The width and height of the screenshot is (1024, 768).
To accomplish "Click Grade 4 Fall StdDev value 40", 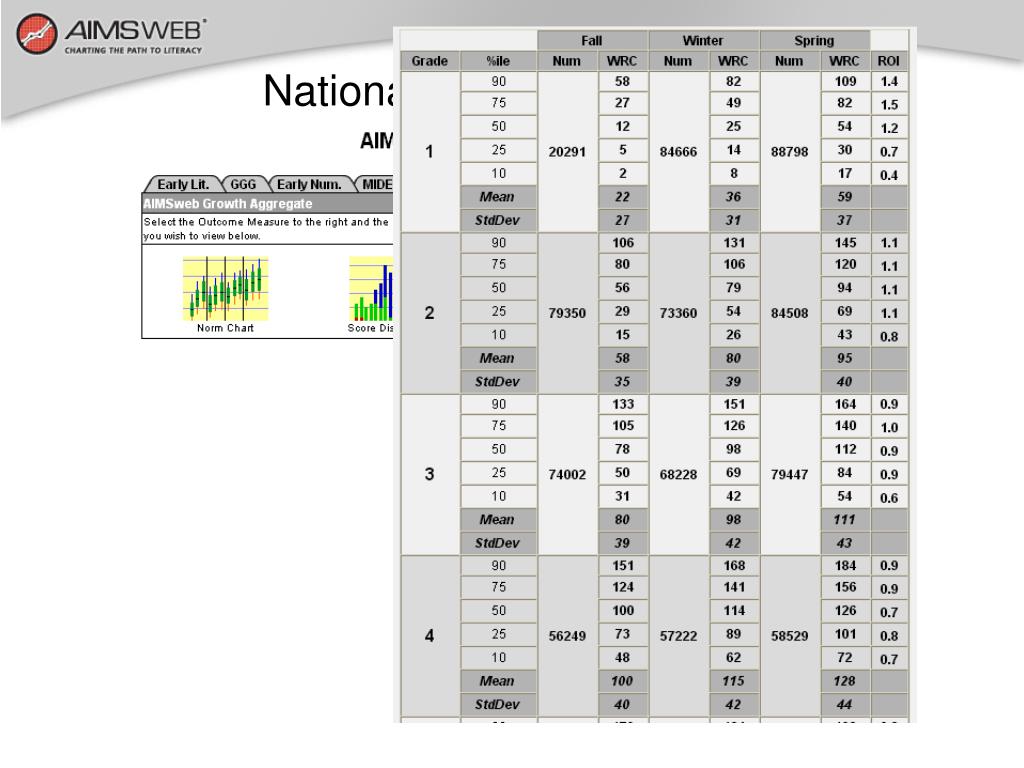I will tap(622, 705).
